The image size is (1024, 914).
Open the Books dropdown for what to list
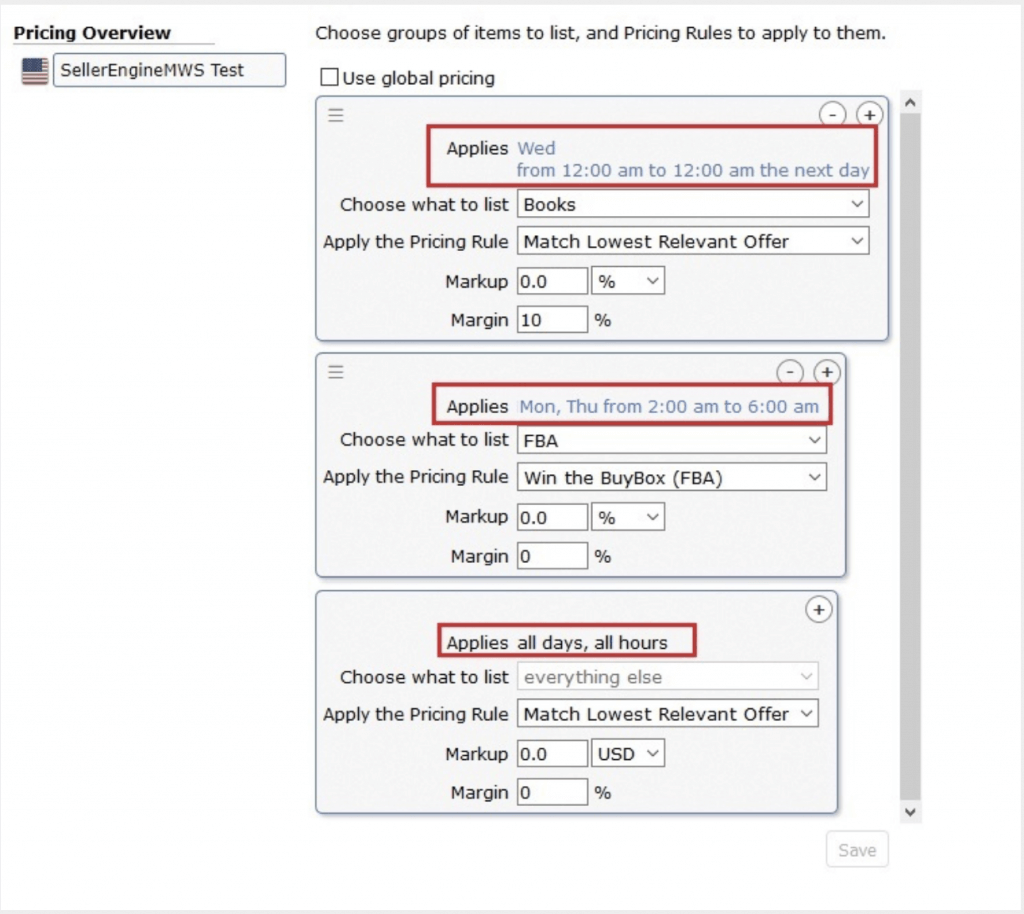coord(693,204)
